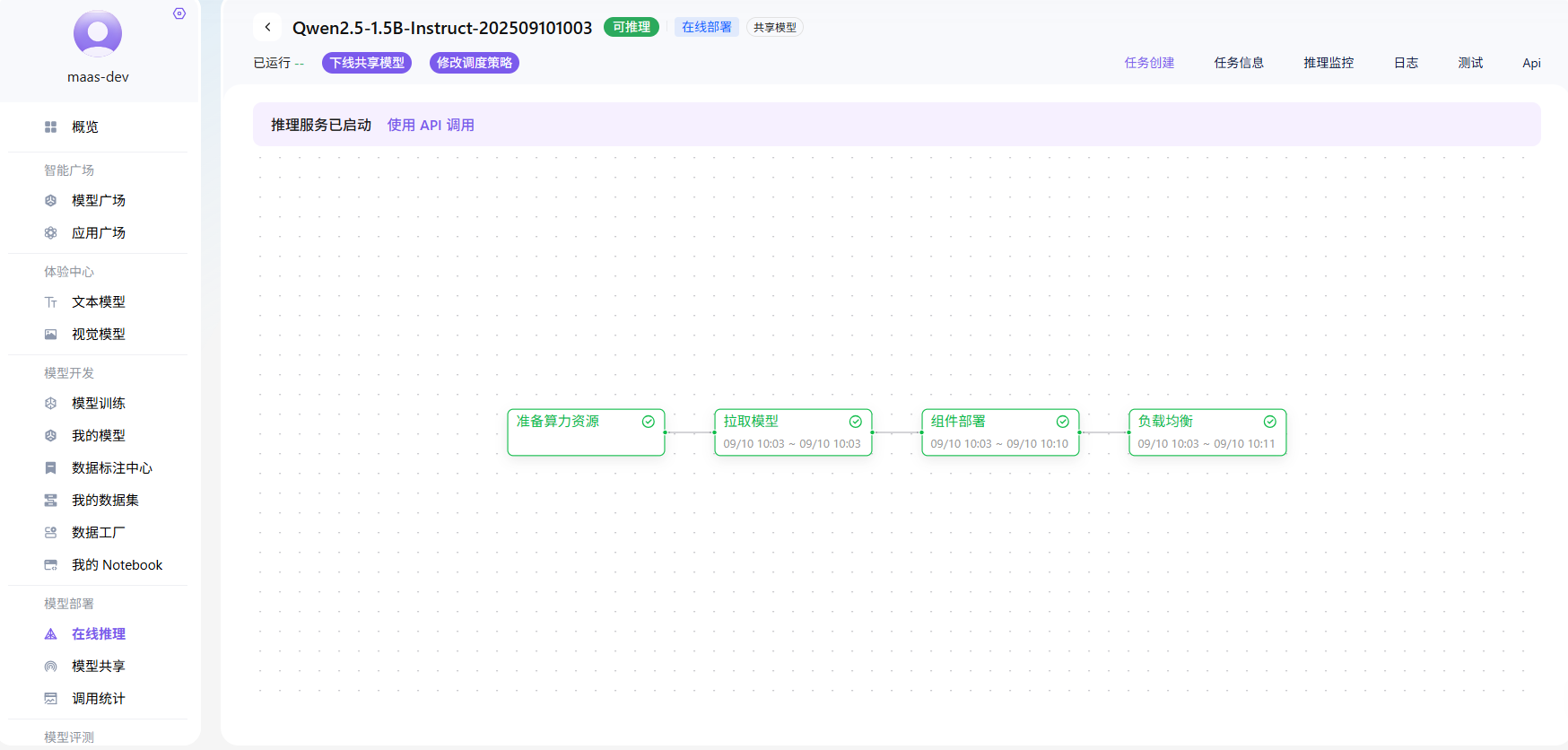
Task: Click the 我的 Notebook sidebar icon
Action: [x=51, y=565]
